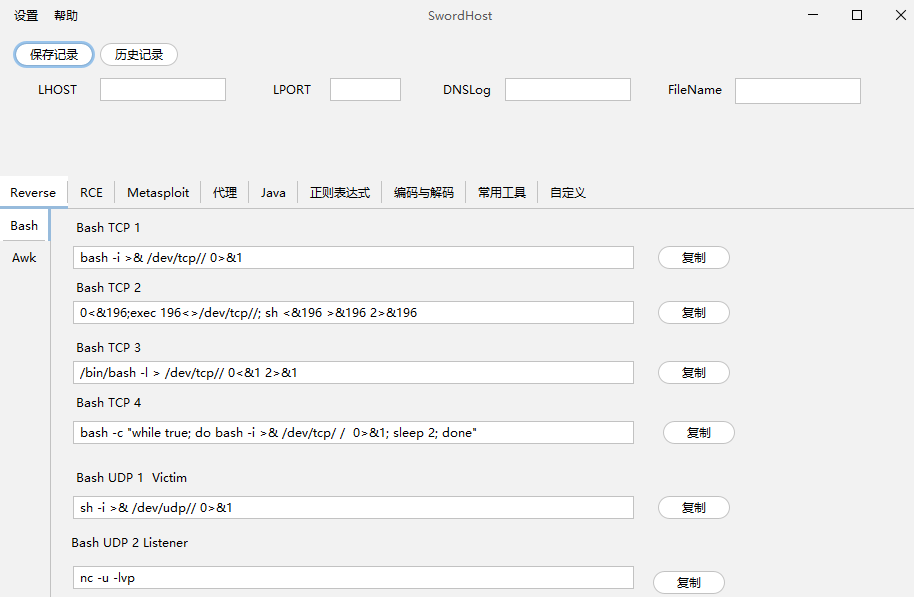Click into the nc -u -lvp command box

(x=353, y=578)
